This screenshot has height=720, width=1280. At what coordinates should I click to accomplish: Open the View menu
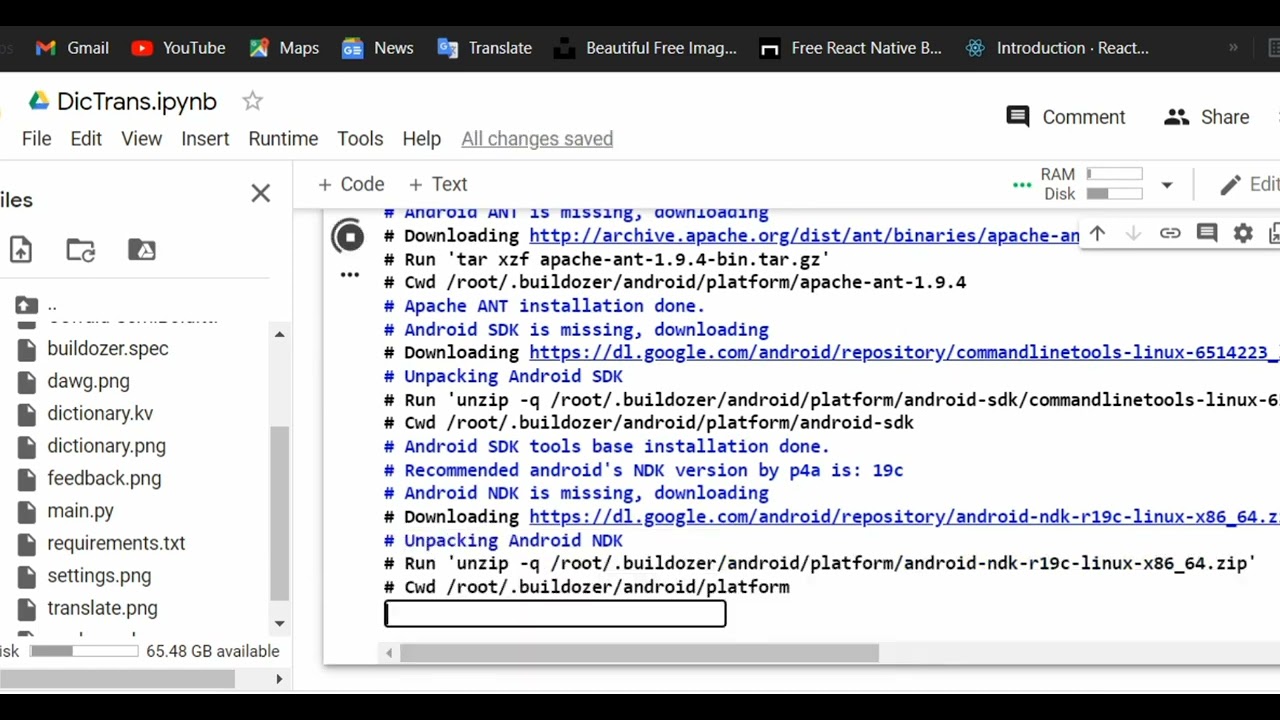tap(141, 139)
